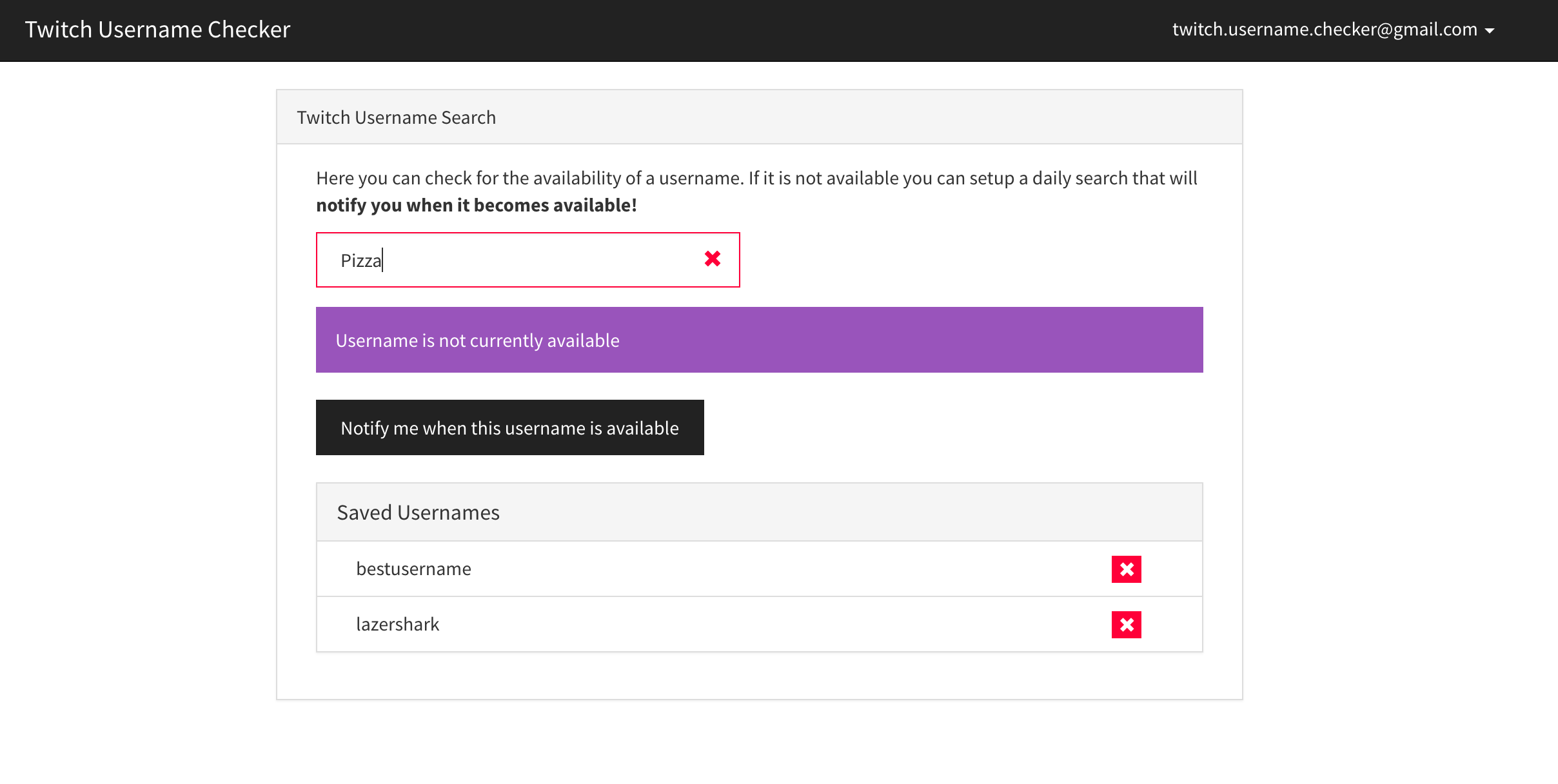Select the lazershark entry text
The height and width of the screenshot is (784, 1558).
[397, 624]
